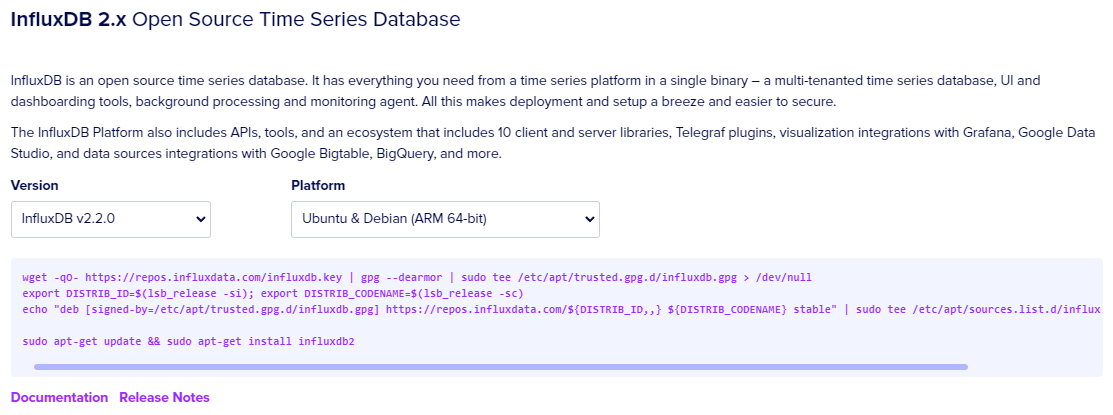This screenshot has height=415, width=1113.
Task: Click the Version label
Action: [x=35, y=186]
